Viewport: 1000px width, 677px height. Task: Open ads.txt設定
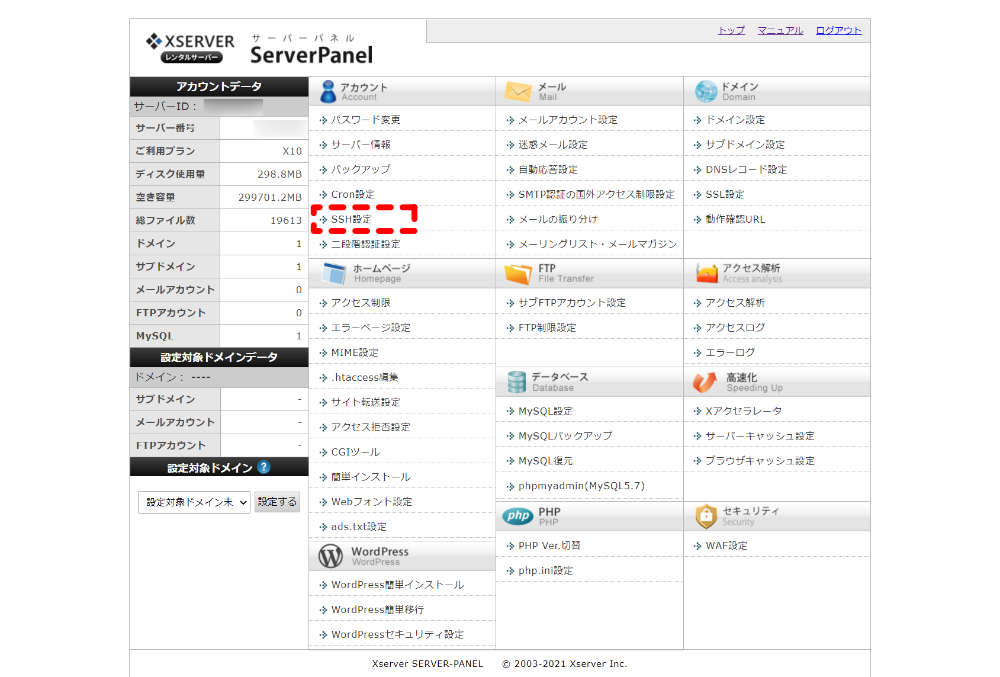tap(358, 527)
